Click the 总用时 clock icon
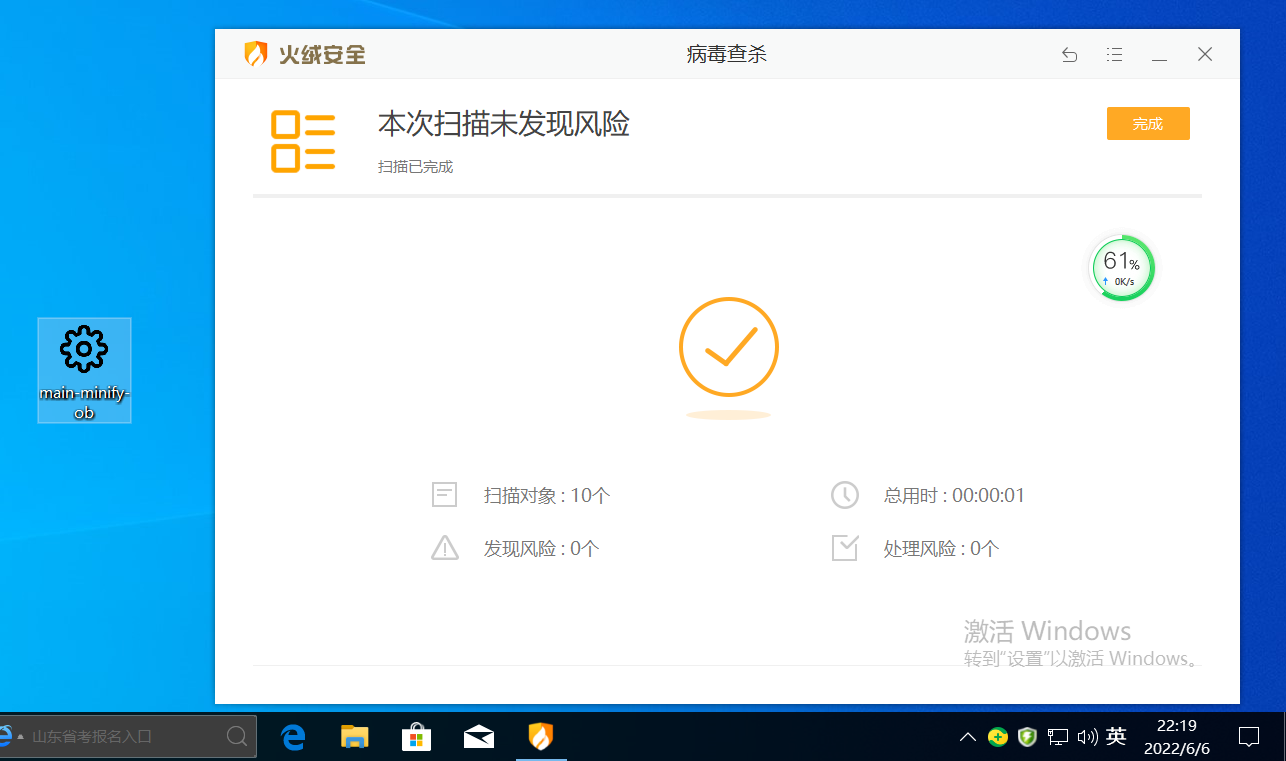Viewport: 1286px width, 761px height. coord(845,495)
